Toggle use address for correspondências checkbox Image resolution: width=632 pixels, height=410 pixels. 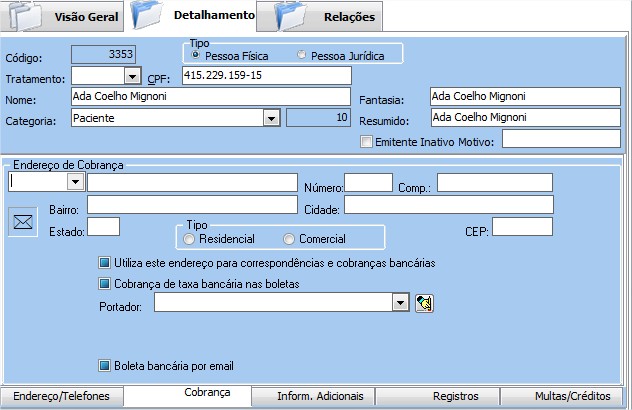pos(104,263)
